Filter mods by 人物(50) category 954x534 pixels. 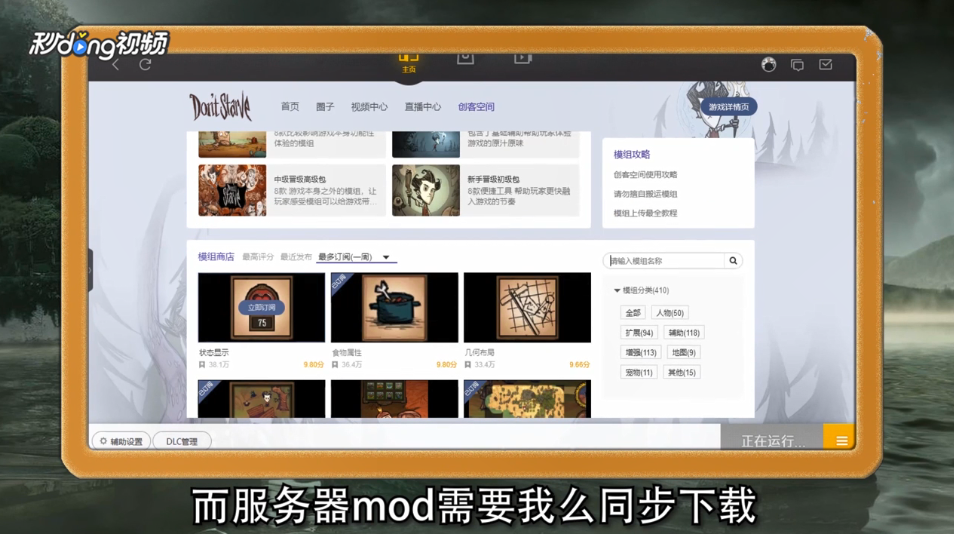click(669, 313)
